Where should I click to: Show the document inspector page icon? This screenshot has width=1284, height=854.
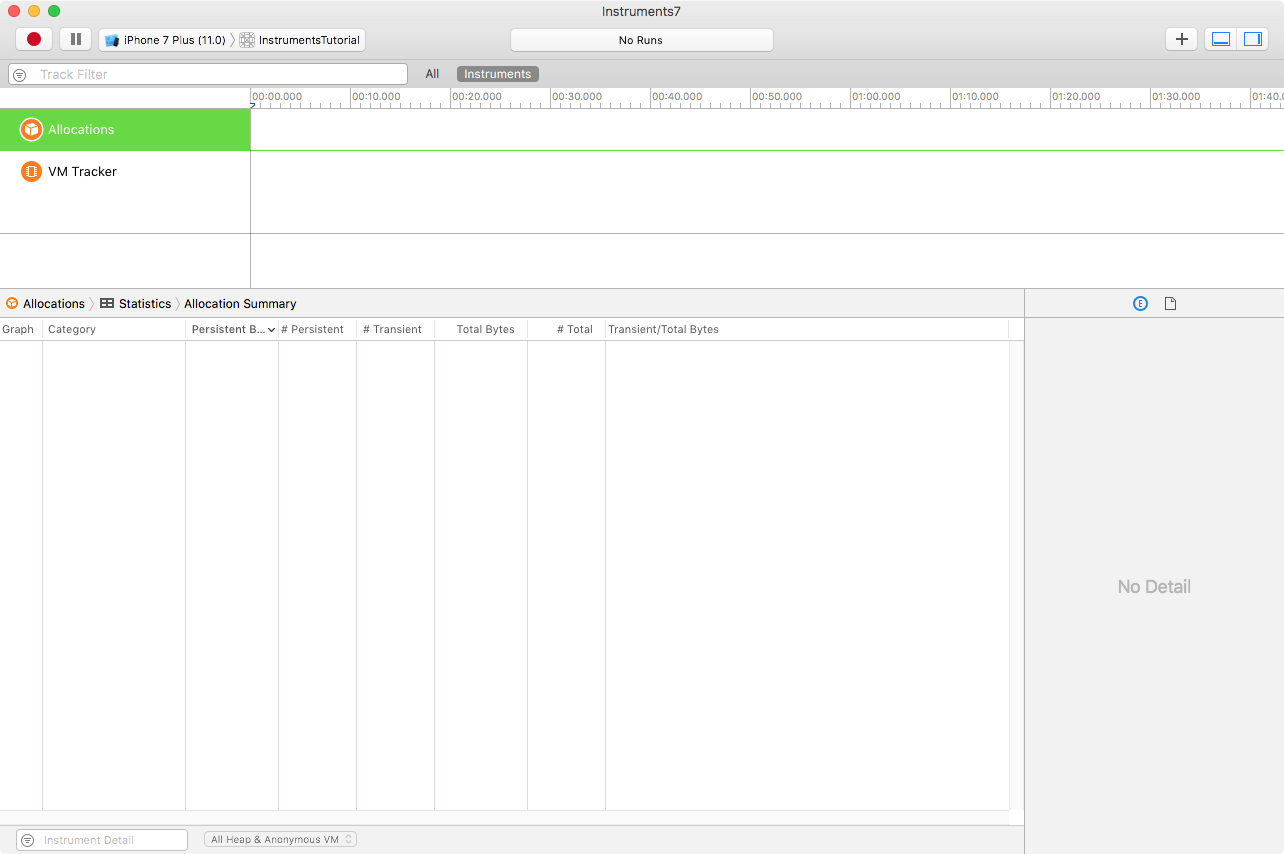(1170, 304)
